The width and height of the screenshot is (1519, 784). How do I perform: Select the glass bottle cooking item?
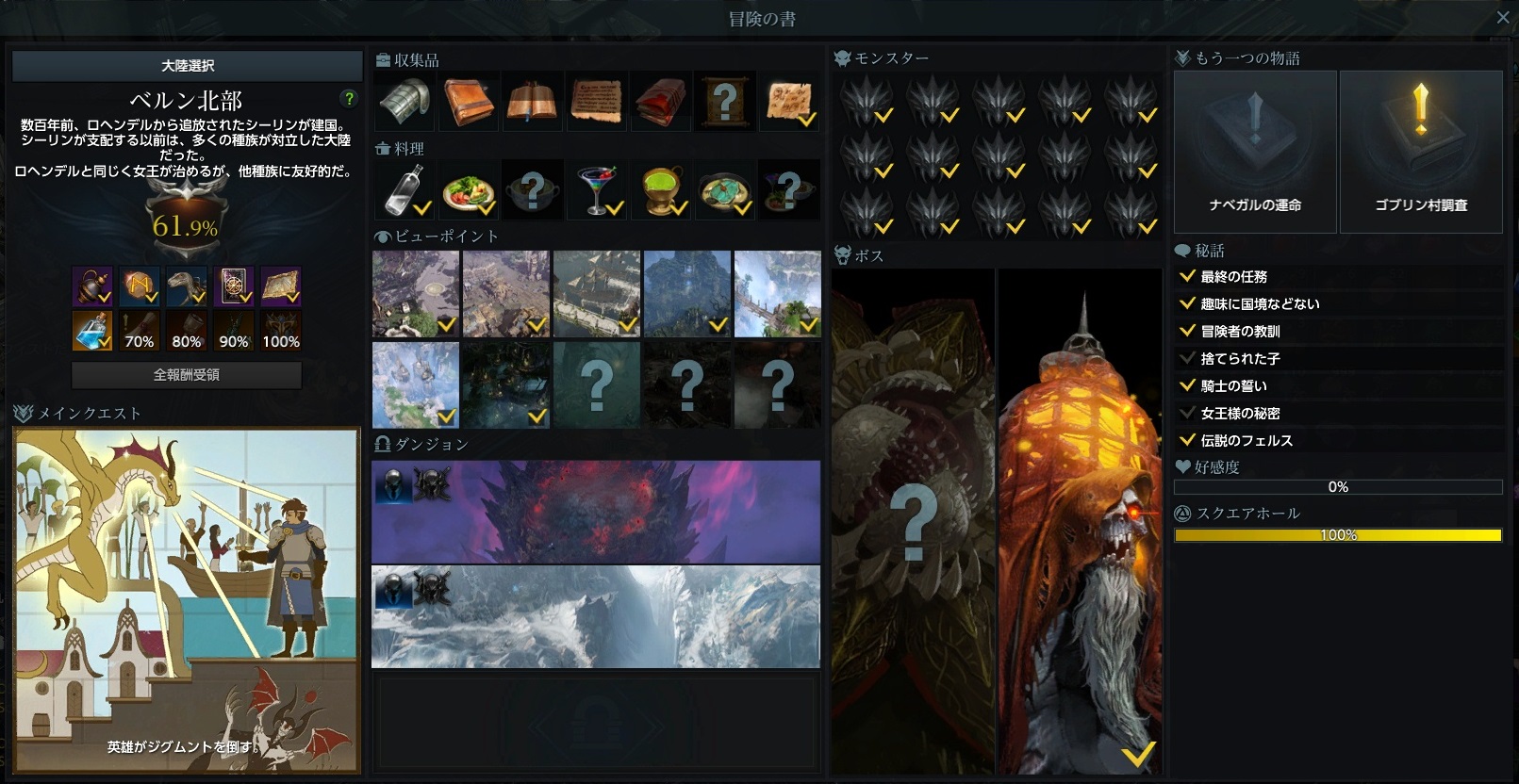point(405,190)
